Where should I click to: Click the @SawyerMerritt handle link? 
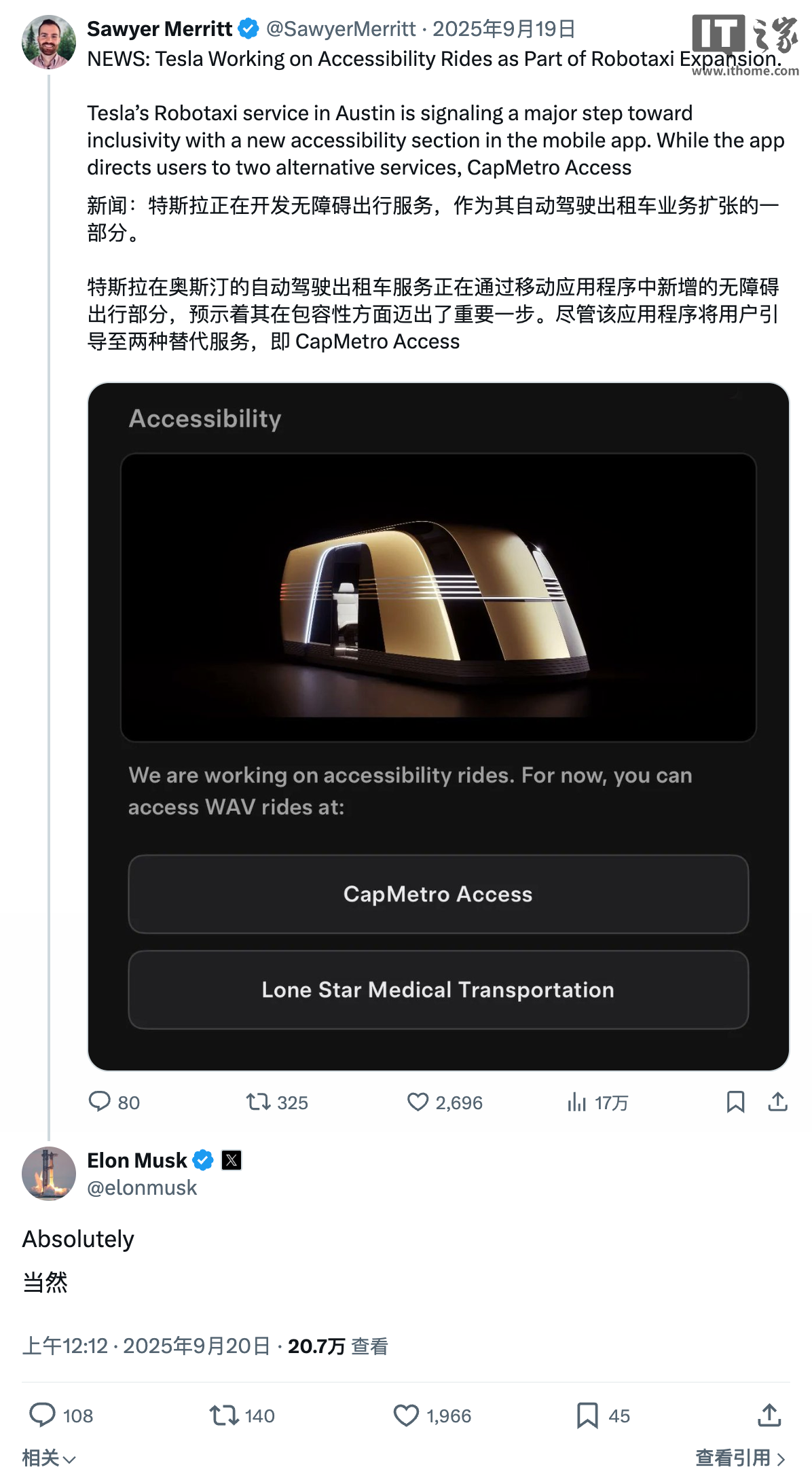tap(341, 29)
